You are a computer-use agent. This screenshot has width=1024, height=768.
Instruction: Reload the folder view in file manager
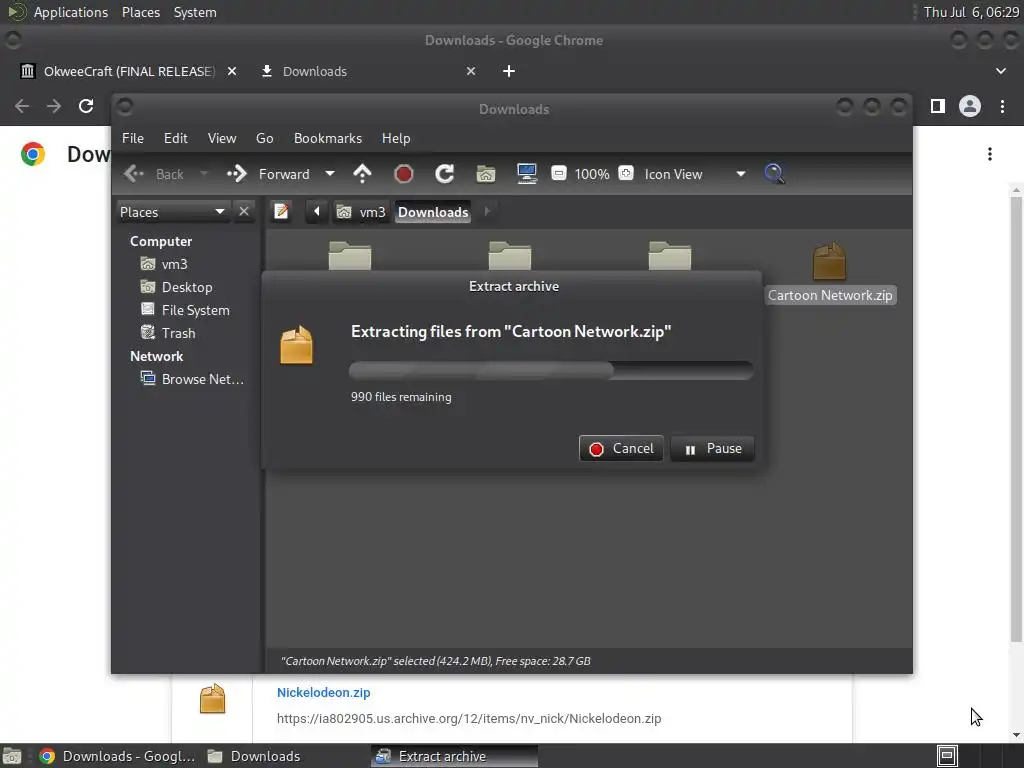445,174
